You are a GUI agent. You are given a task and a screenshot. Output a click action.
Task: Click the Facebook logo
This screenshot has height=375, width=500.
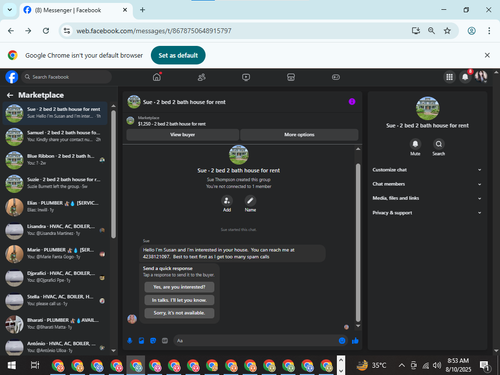pos(12,77)
